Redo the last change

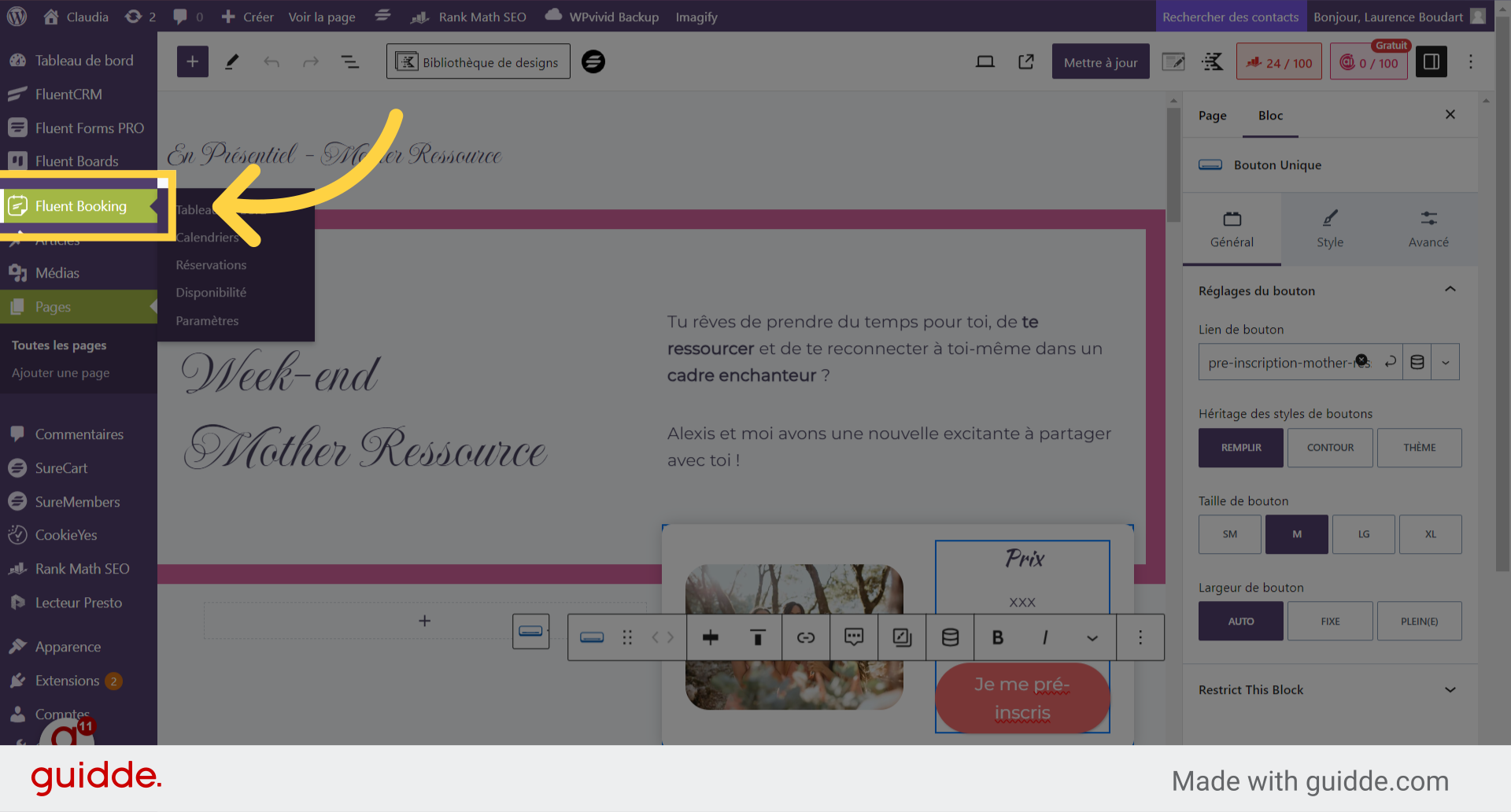(x=311, y=62)
